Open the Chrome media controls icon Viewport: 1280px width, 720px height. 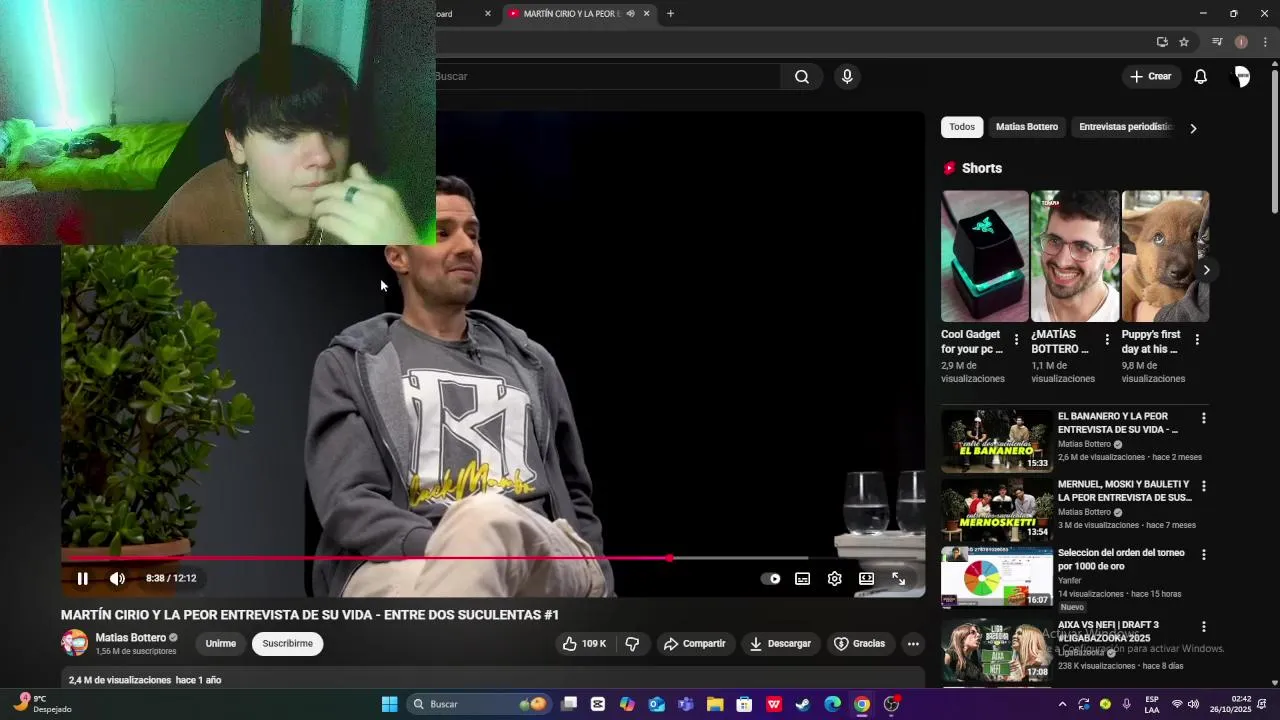[1217, 42]
